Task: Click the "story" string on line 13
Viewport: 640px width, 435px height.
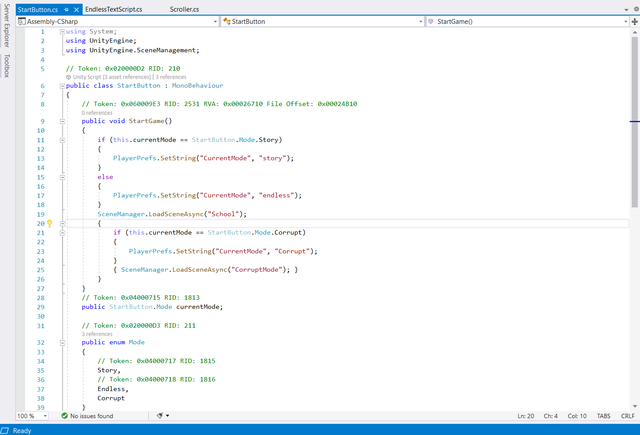Action: 272,158
